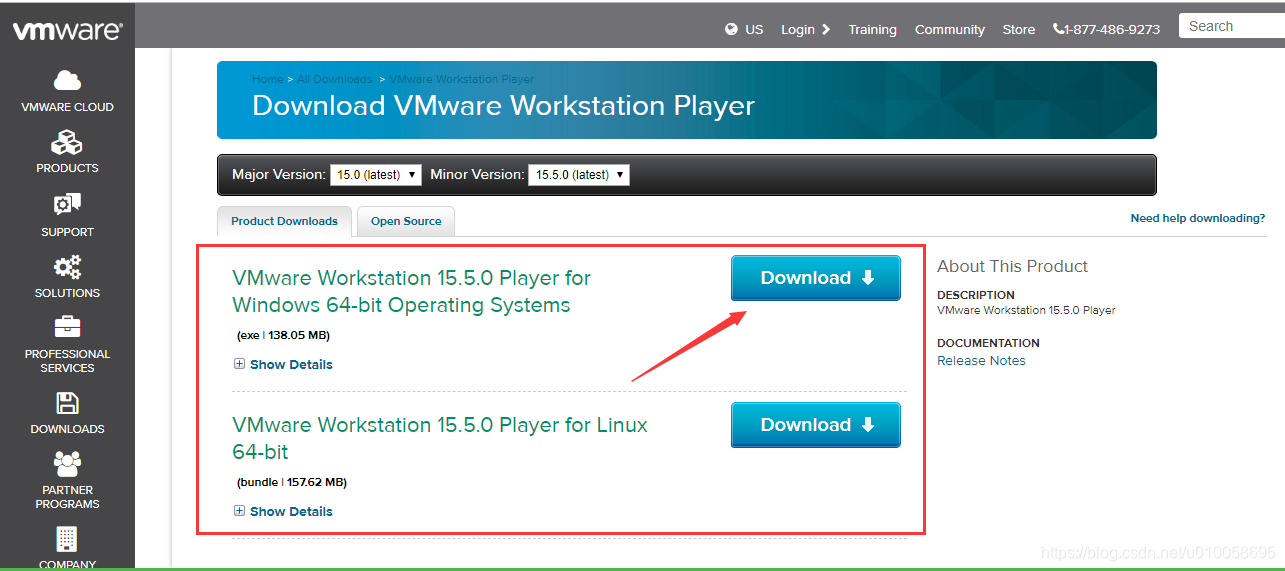Click the VMware logo
Viewport: 1285px width, 571px height.
click(x=67, y=30)
